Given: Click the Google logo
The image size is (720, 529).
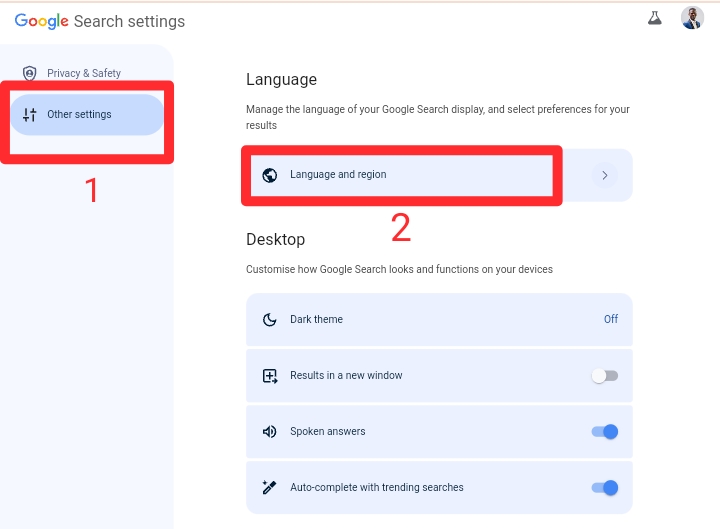Looking at the screenshot, I should 42,21.
